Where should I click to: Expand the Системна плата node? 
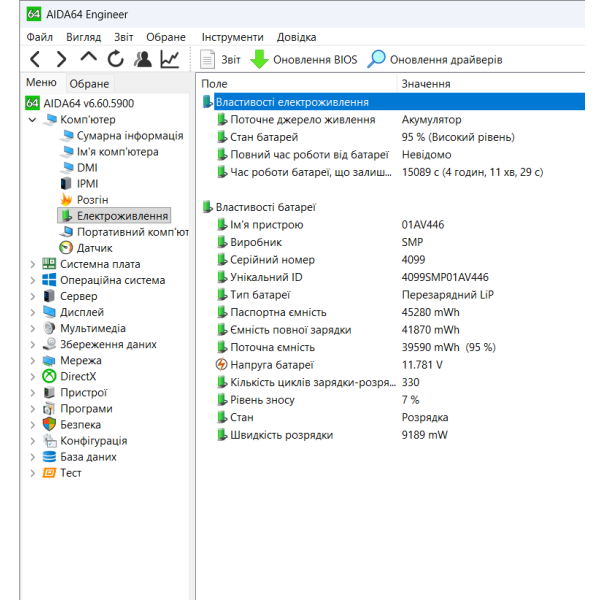click(x=33, y=264)
